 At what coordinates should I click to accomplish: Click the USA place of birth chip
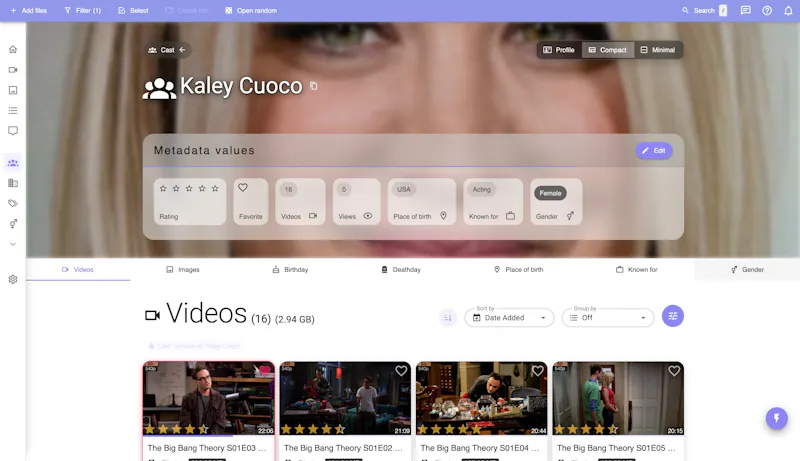click(404, 190)
